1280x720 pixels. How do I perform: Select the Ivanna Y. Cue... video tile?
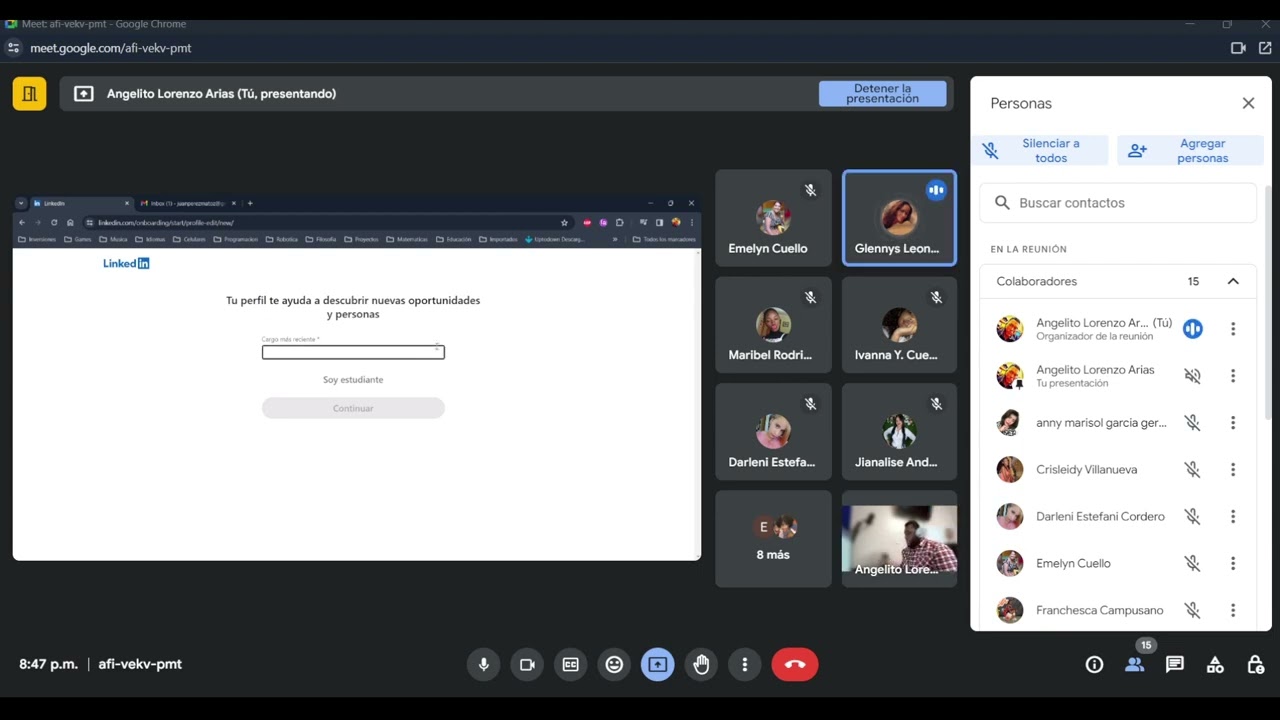(899, 325)
